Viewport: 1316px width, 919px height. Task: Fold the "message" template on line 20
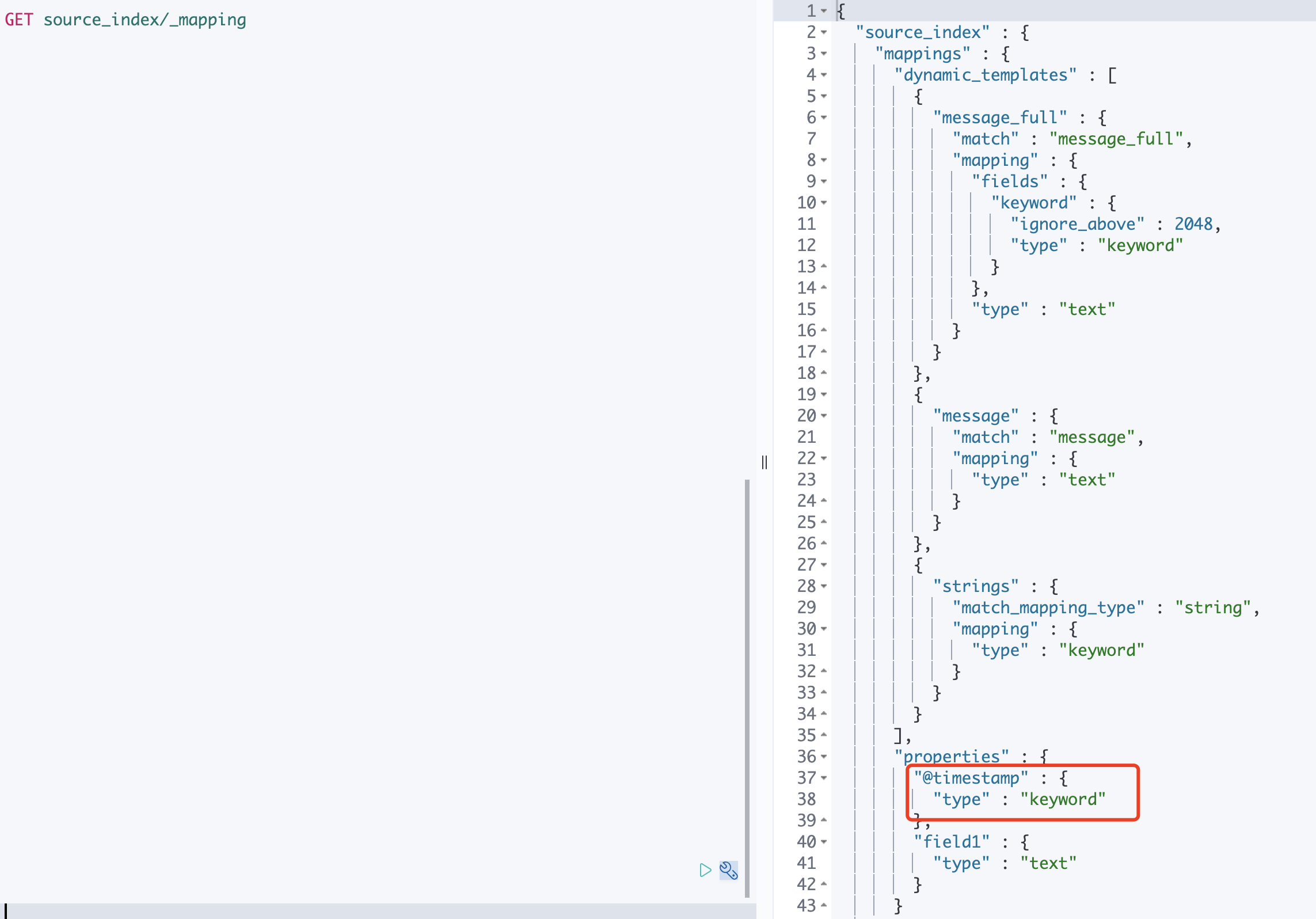click(824, 416)
